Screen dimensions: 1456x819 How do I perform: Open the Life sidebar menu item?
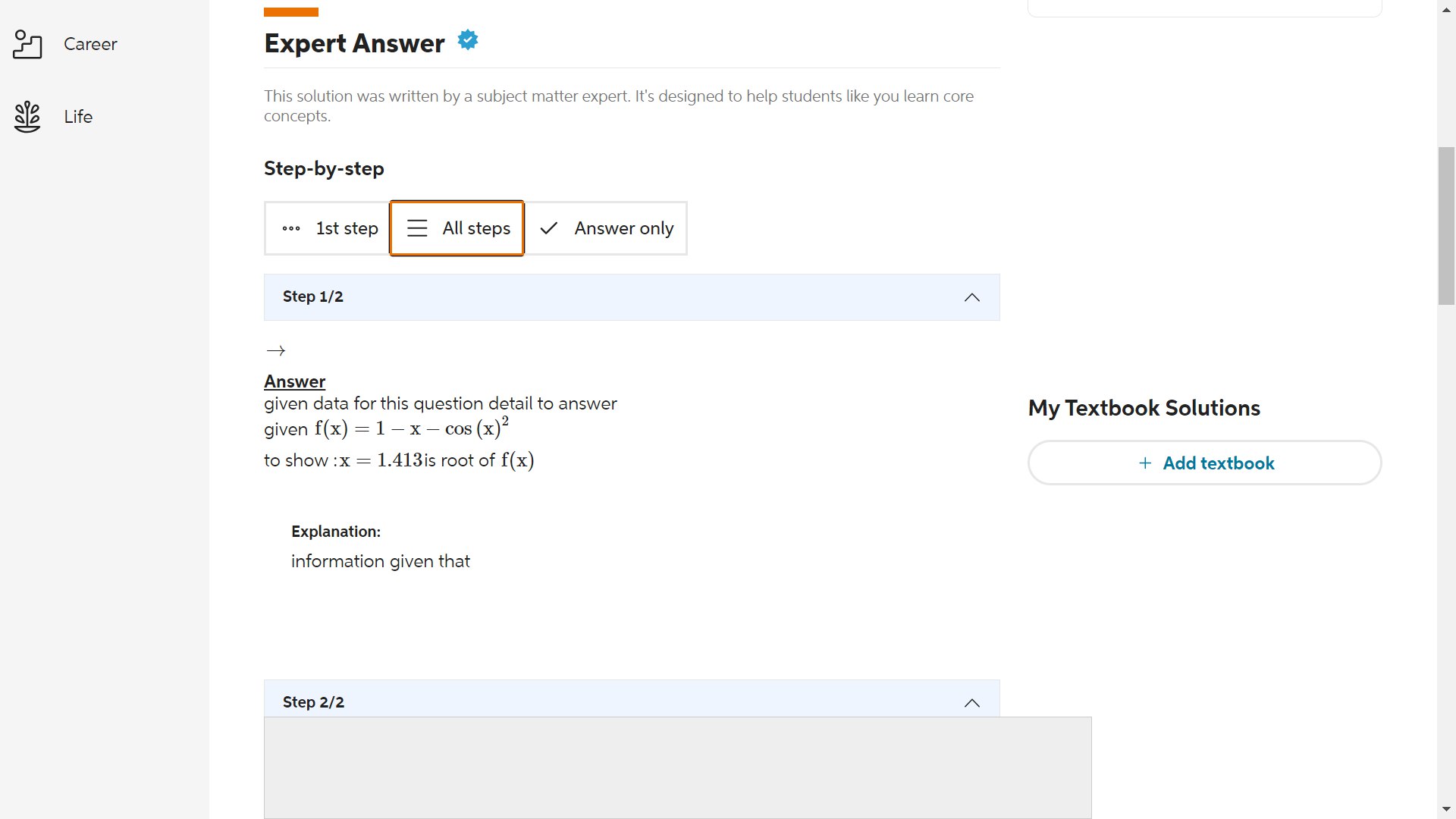(78, 117)
